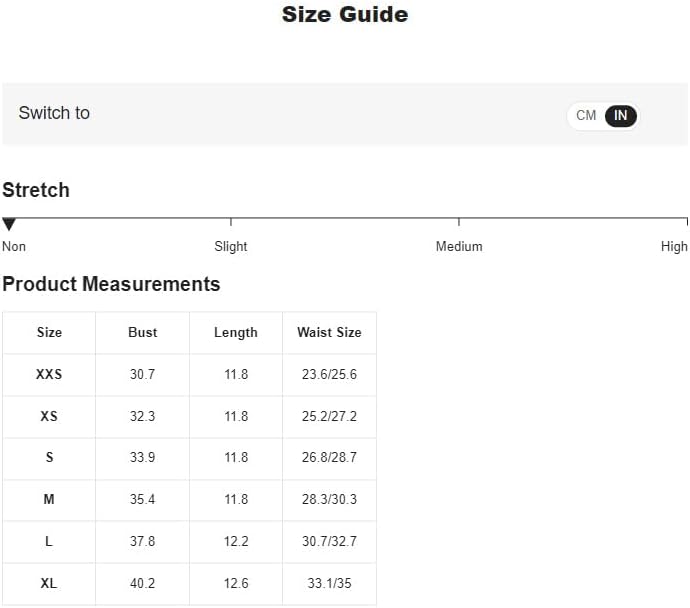Click the 'Bust' column header
Viewport: 690px width, 608px height.
pos(143,333)
